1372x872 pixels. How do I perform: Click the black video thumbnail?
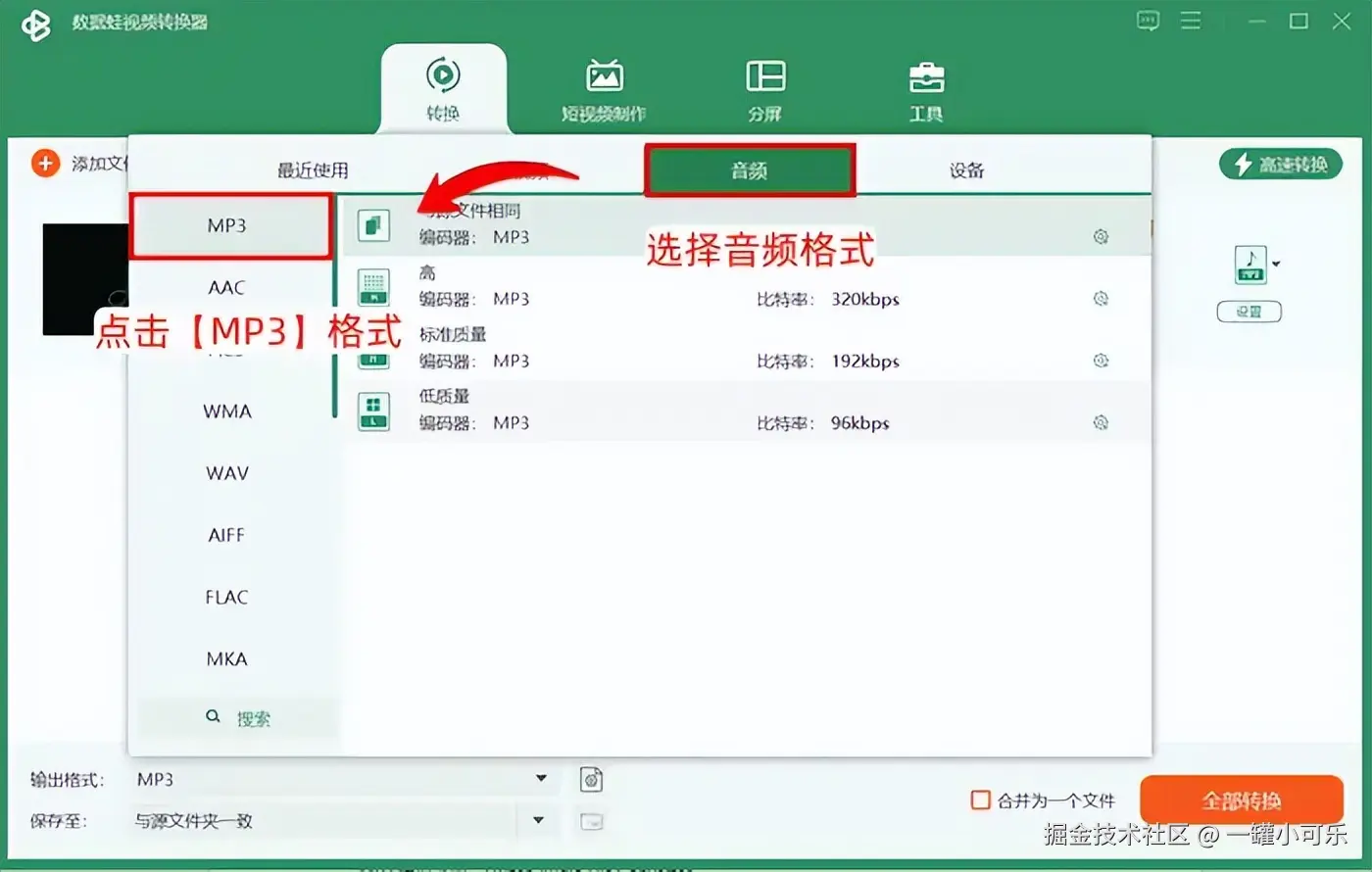tap(86, 279)
